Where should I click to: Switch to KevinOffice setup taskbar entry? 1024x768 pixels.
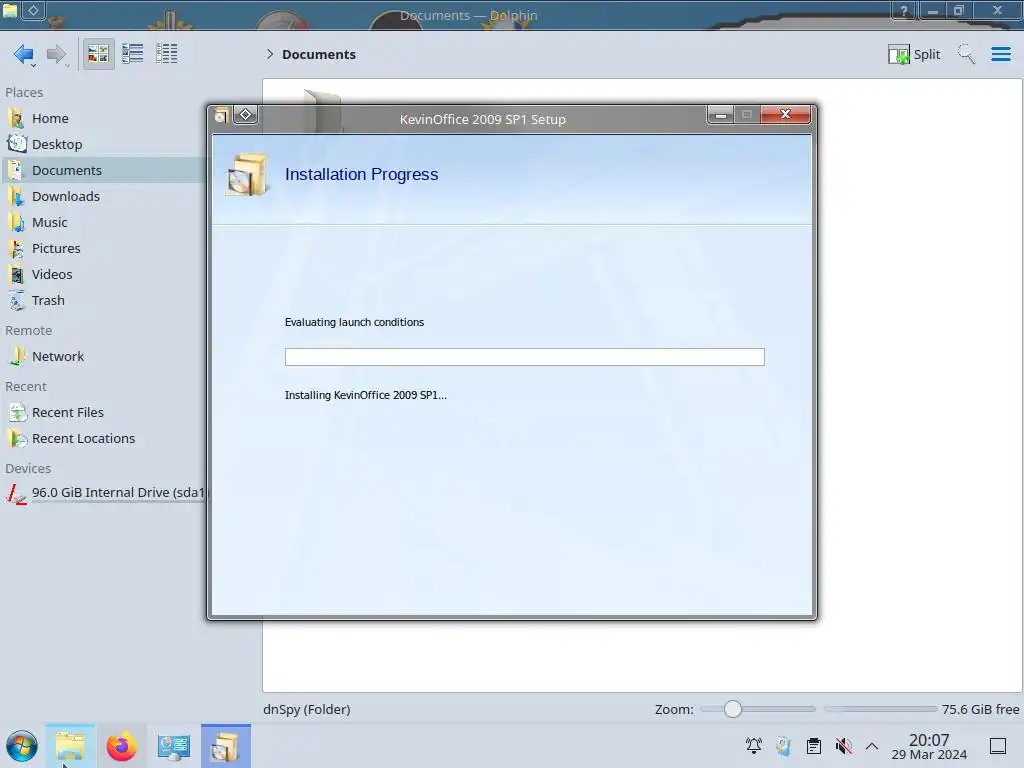click(226, 746)
